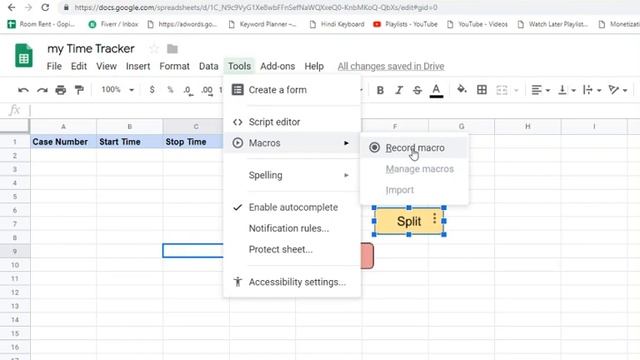Click the browser address bar URL
Viewport: 640px width, 360px height.
[256, 7]
